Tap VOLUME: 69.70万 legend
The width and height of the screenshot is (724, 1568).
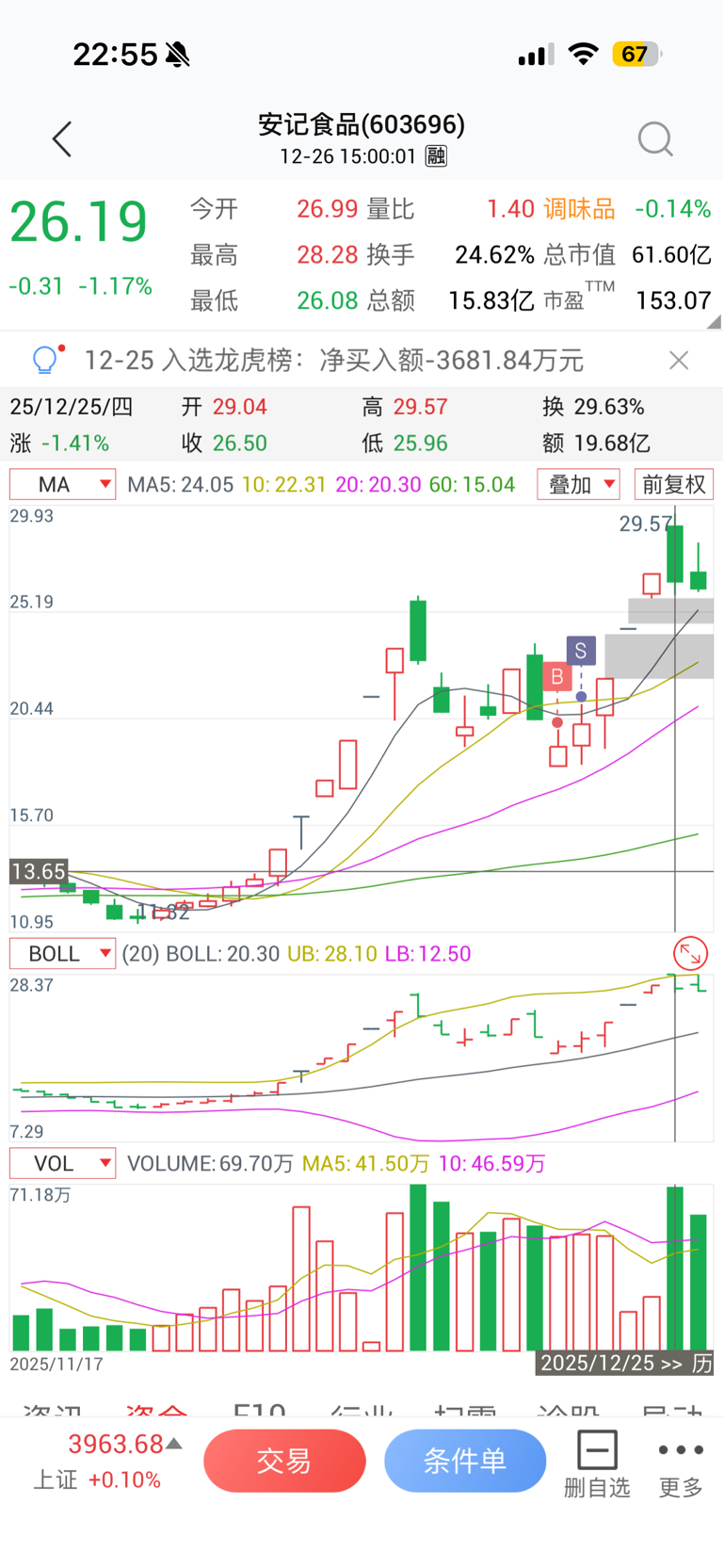[210, 1163]
